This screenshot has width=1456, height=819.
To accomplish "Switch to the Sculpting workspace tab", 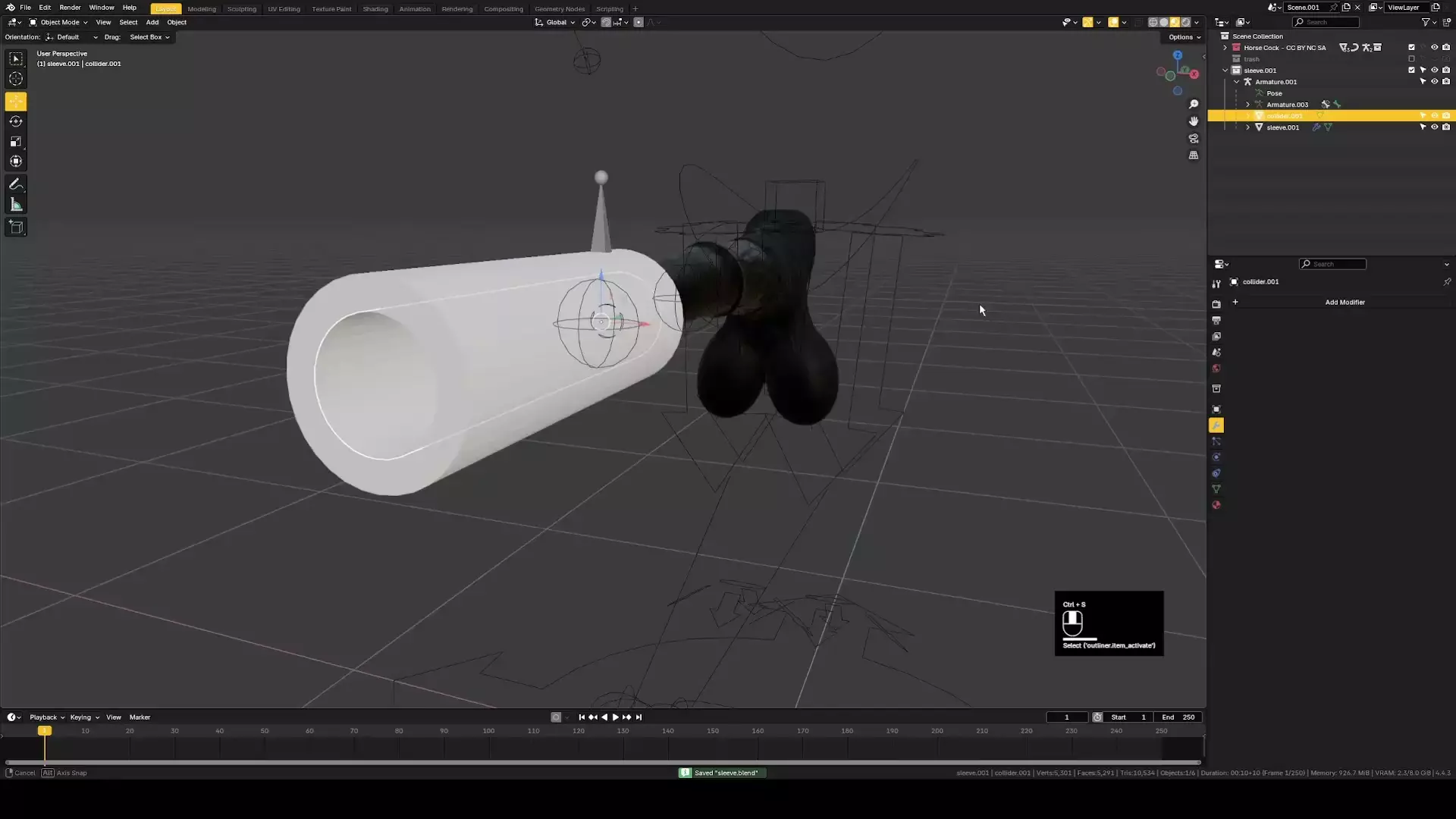I will (x=242, y=9).
